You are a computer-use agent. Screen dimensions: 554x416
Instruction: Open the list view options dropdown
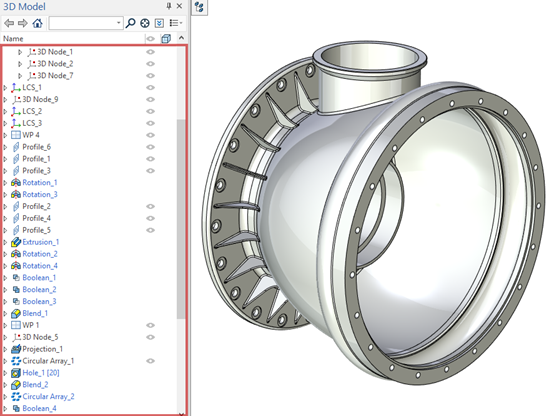[x=176, y=23]
